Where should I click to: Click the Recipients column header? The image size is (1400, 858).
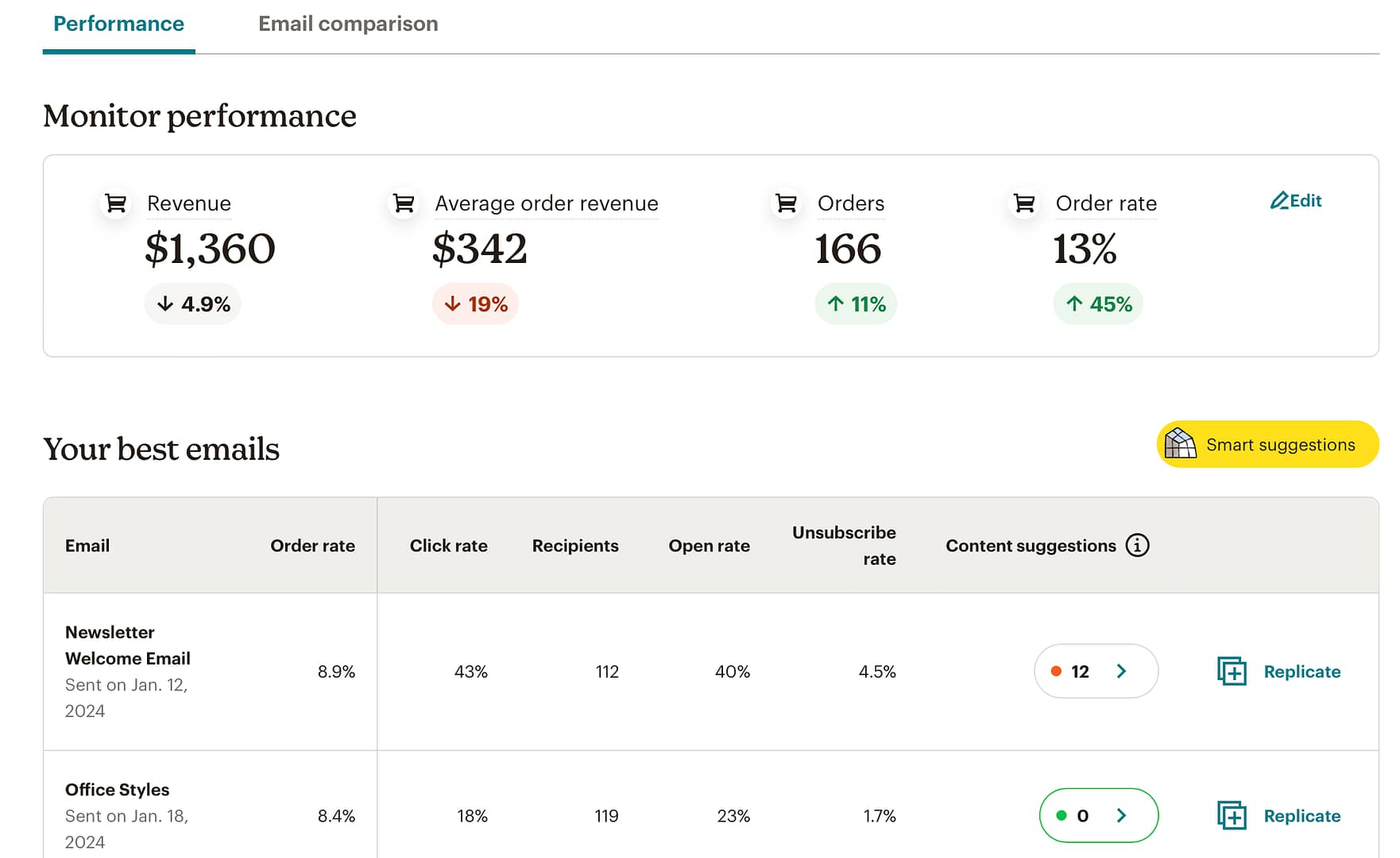[x=575, y=546]
